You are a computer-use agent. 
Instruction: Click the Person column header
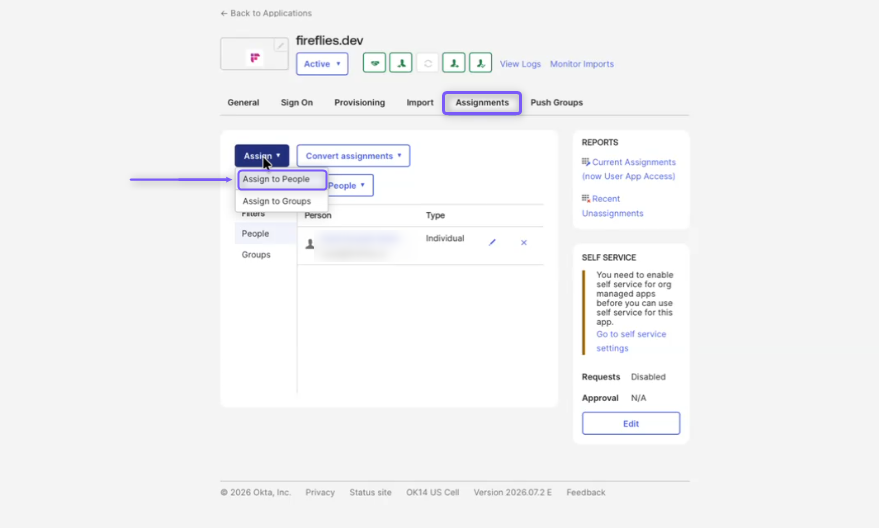coord(318,215)
